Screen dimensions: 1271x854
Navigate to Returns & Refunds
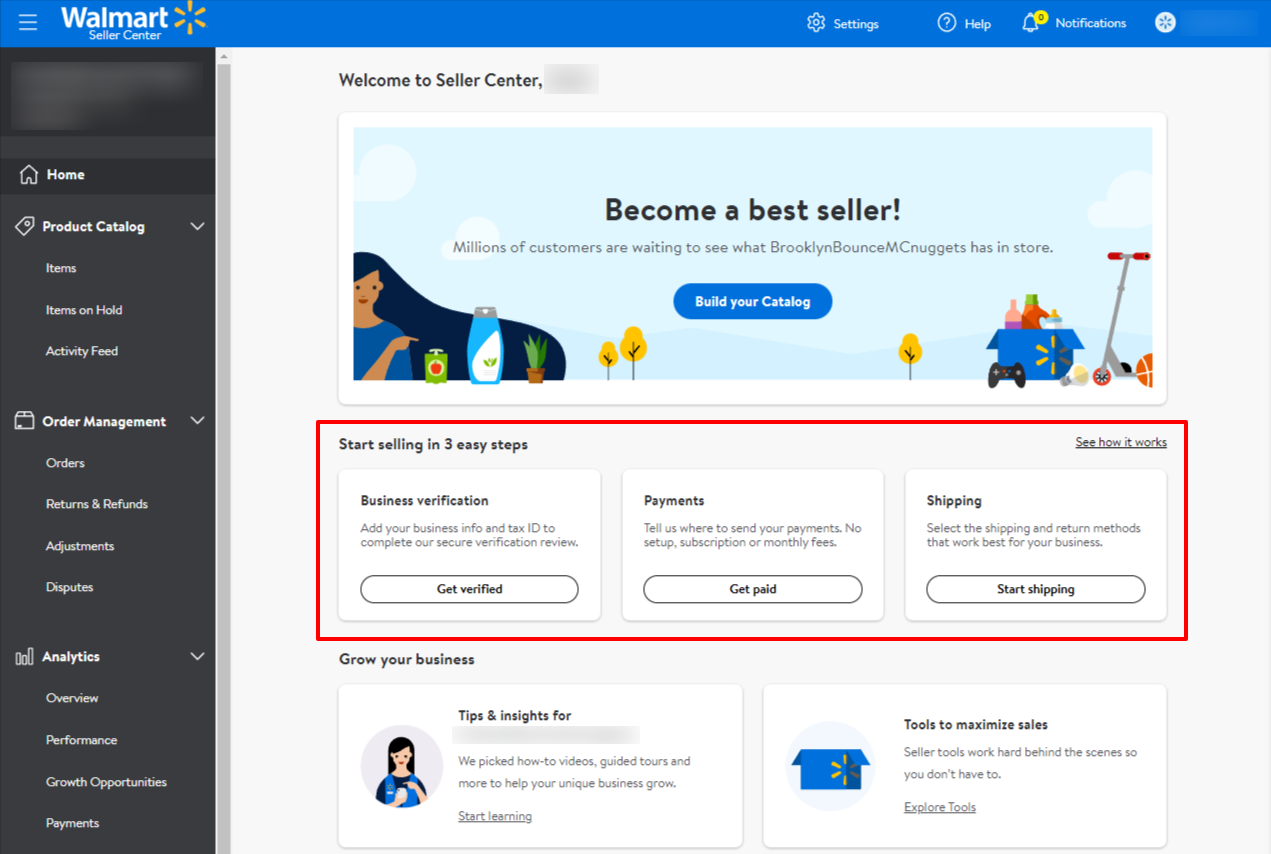(96, 503)
